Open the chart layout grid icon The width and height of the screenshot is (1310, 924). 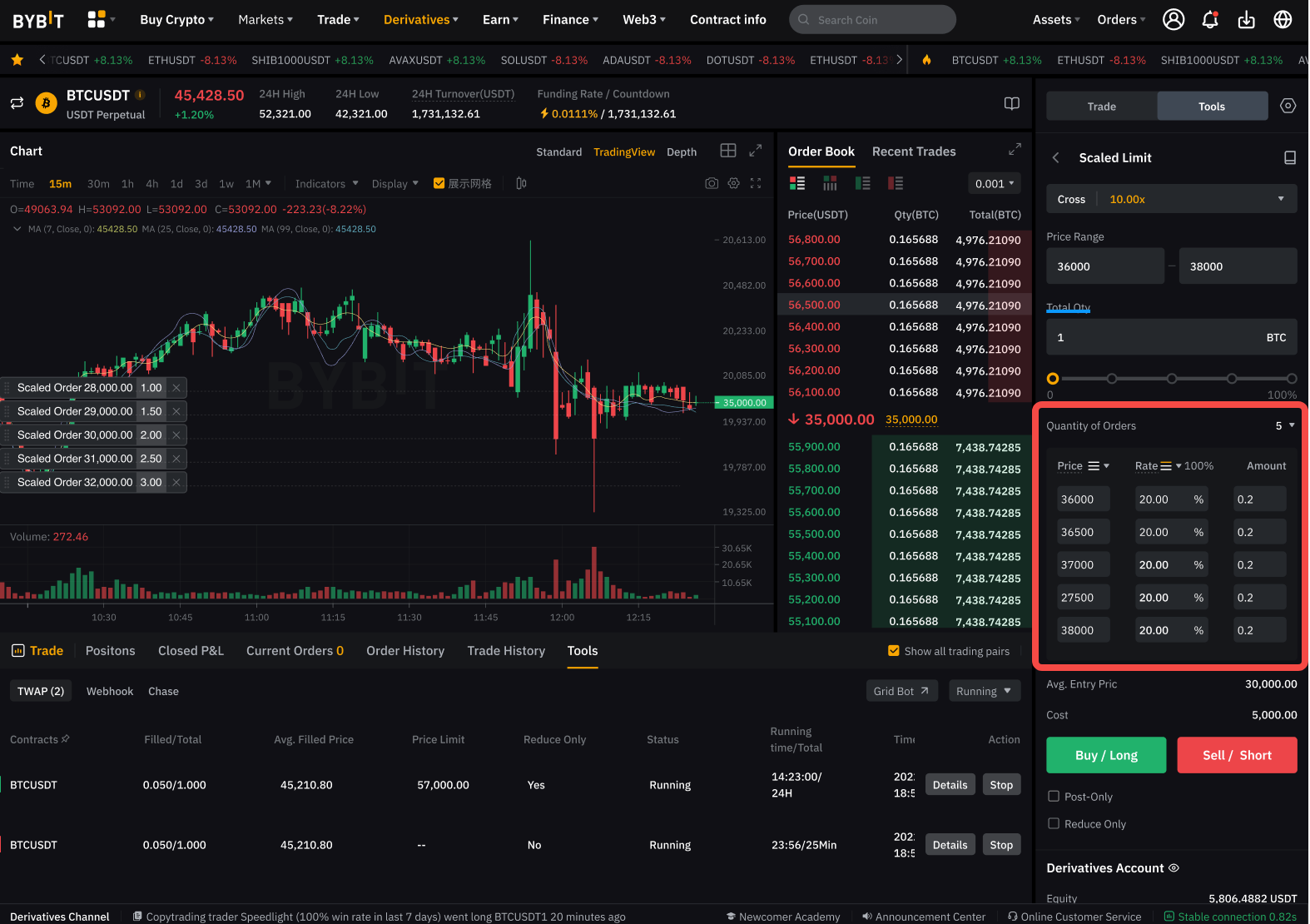(728, 151)
